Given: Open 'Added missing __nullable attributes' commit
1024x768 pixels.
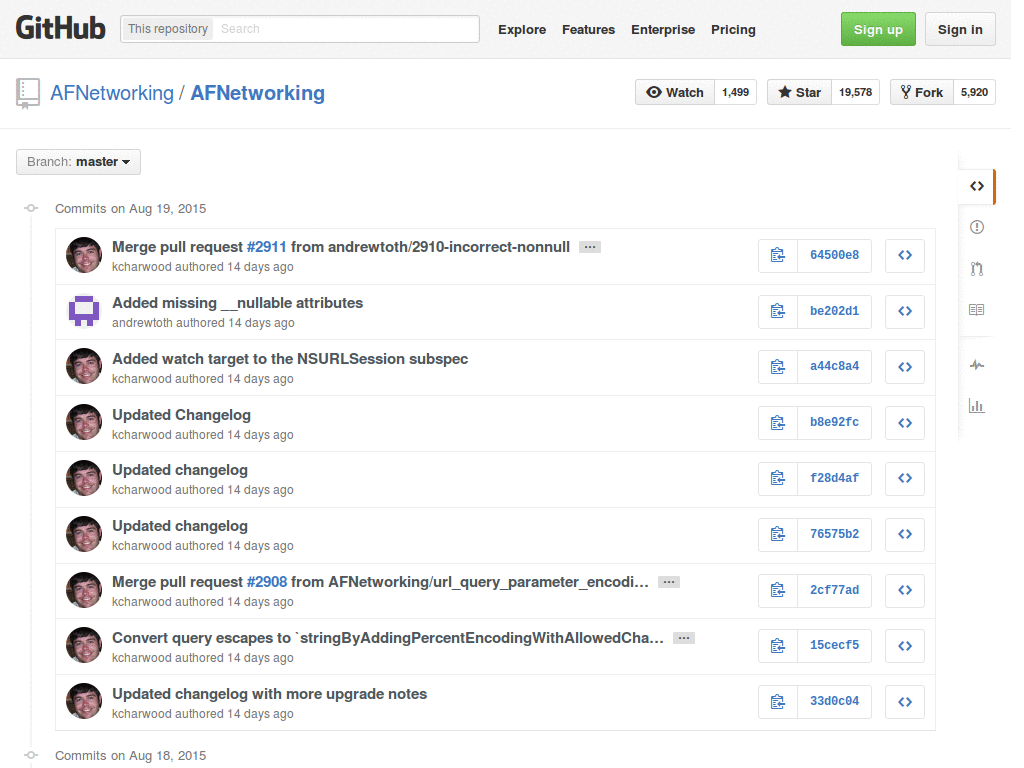Looking at the screenshot, I should pyautogui.click(x=238, y=303).
